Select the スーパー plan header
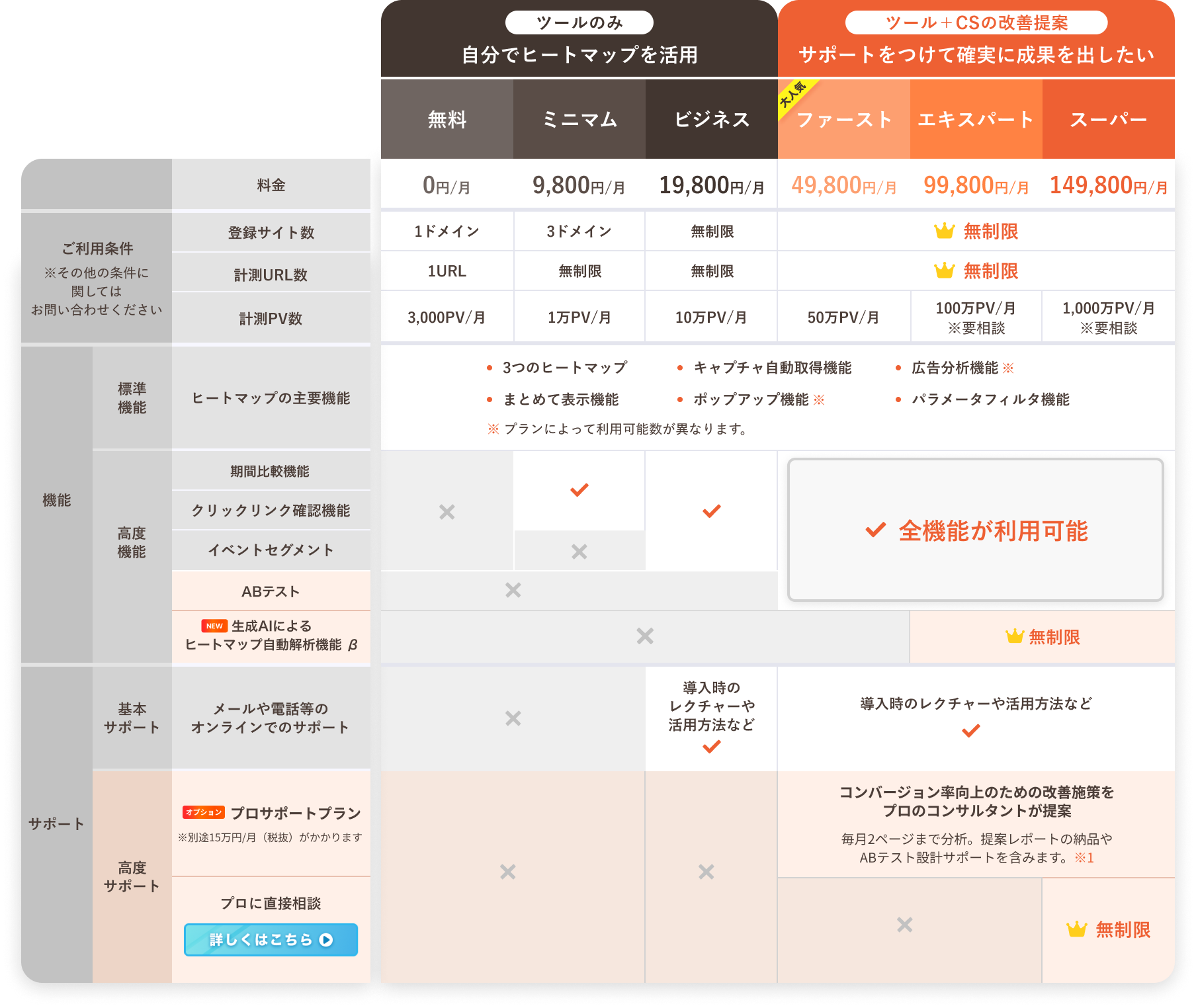The width and height of the screenshot is (1196, 1008). coord(1109,119)
